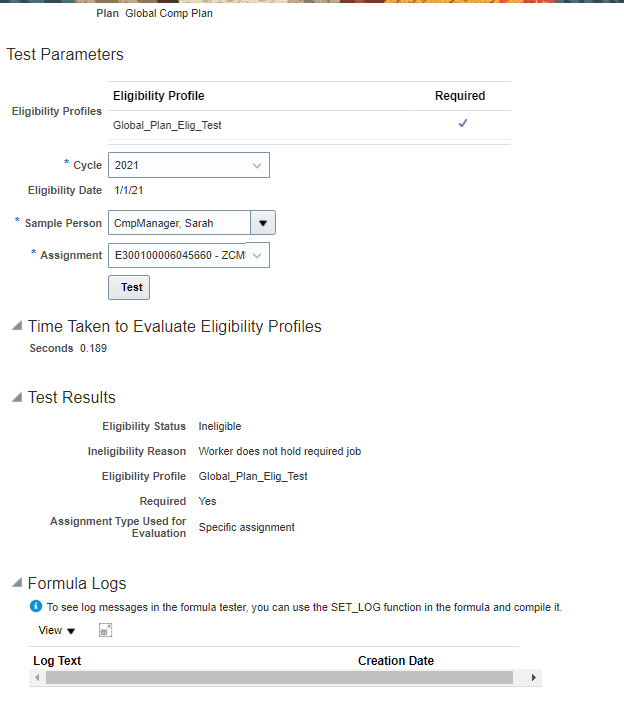Click the Sample Person field with CmpManager, Sarah

(177, 223)
